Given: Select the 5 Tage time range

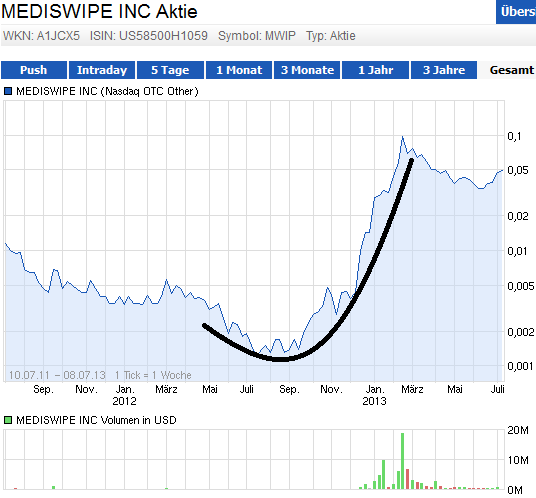Looking at the screenshot, I should (x=170, y=70).
